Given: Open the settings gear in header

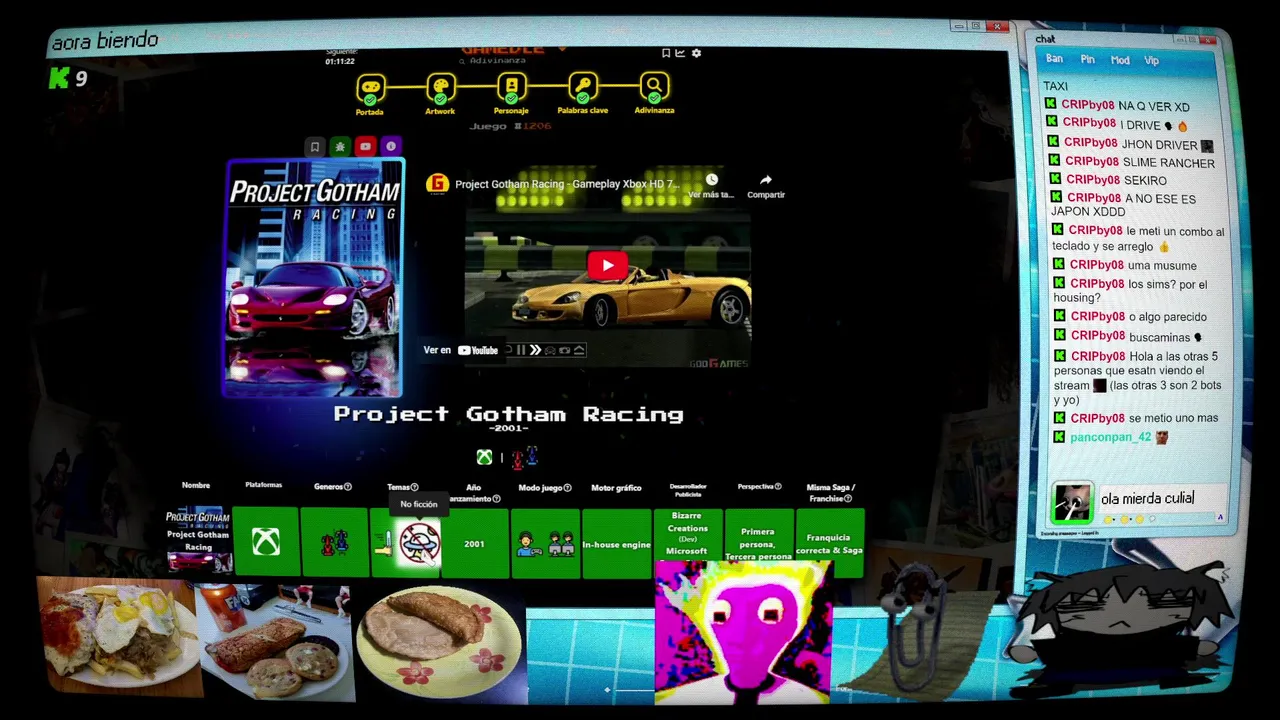Looking at the screenshot, I should tap(696, 53).
